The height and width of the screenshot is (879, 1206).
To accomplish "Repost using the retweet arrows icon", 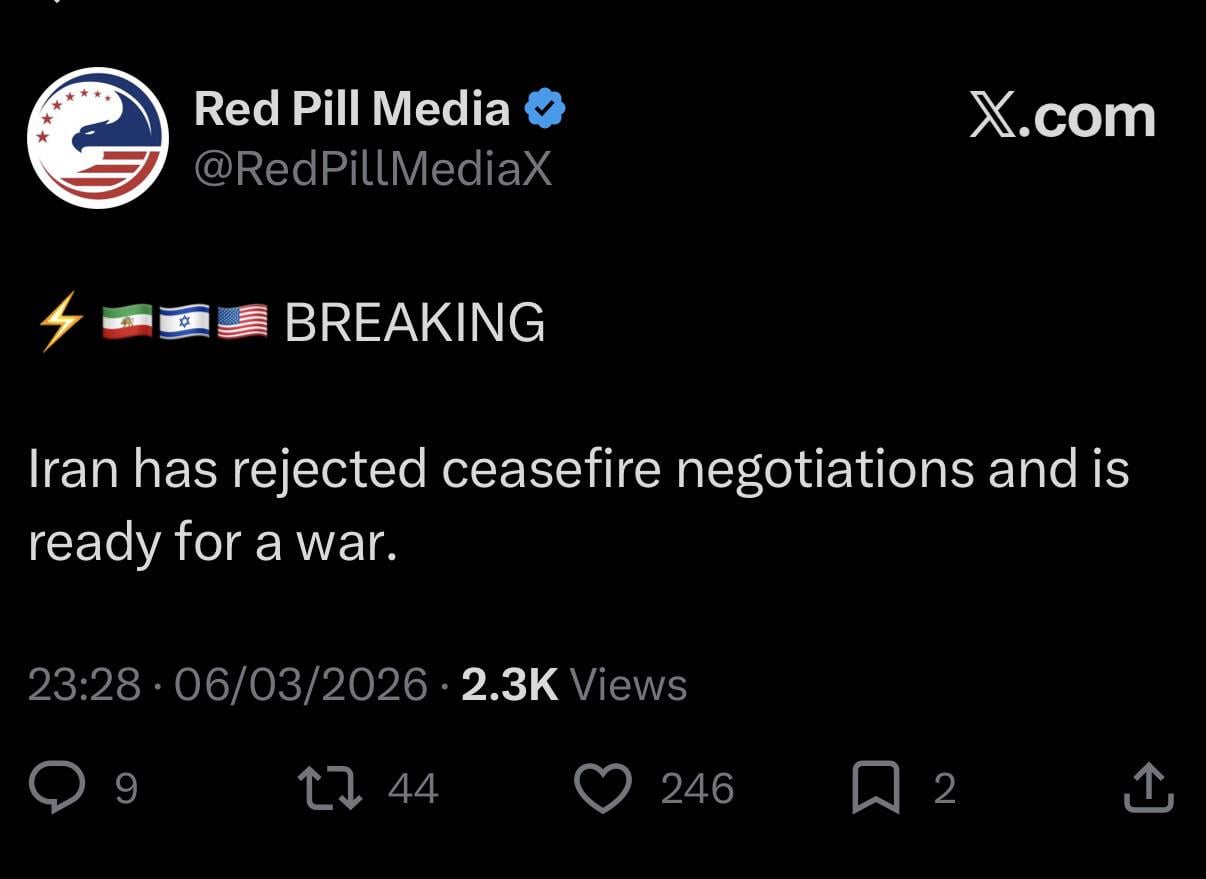I will pyautogui.click(x=332, y=787).
